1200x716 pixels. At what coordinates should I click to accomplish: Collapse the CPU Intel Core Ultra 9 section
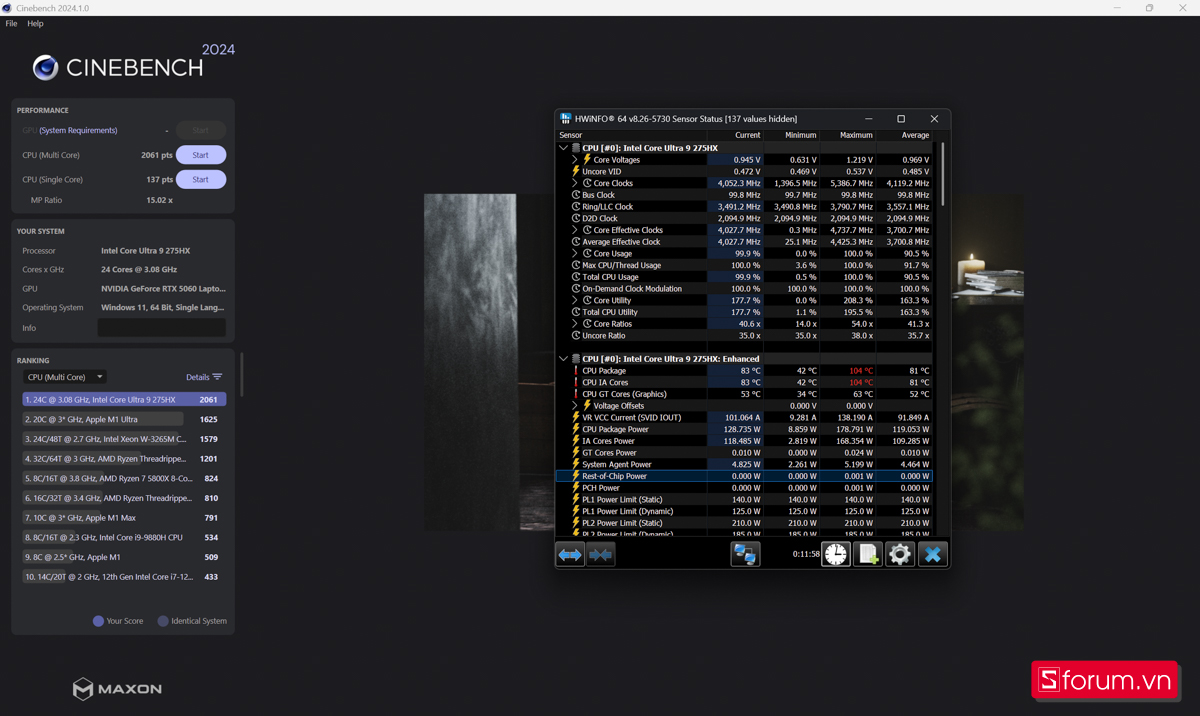[x=562, y=147]
